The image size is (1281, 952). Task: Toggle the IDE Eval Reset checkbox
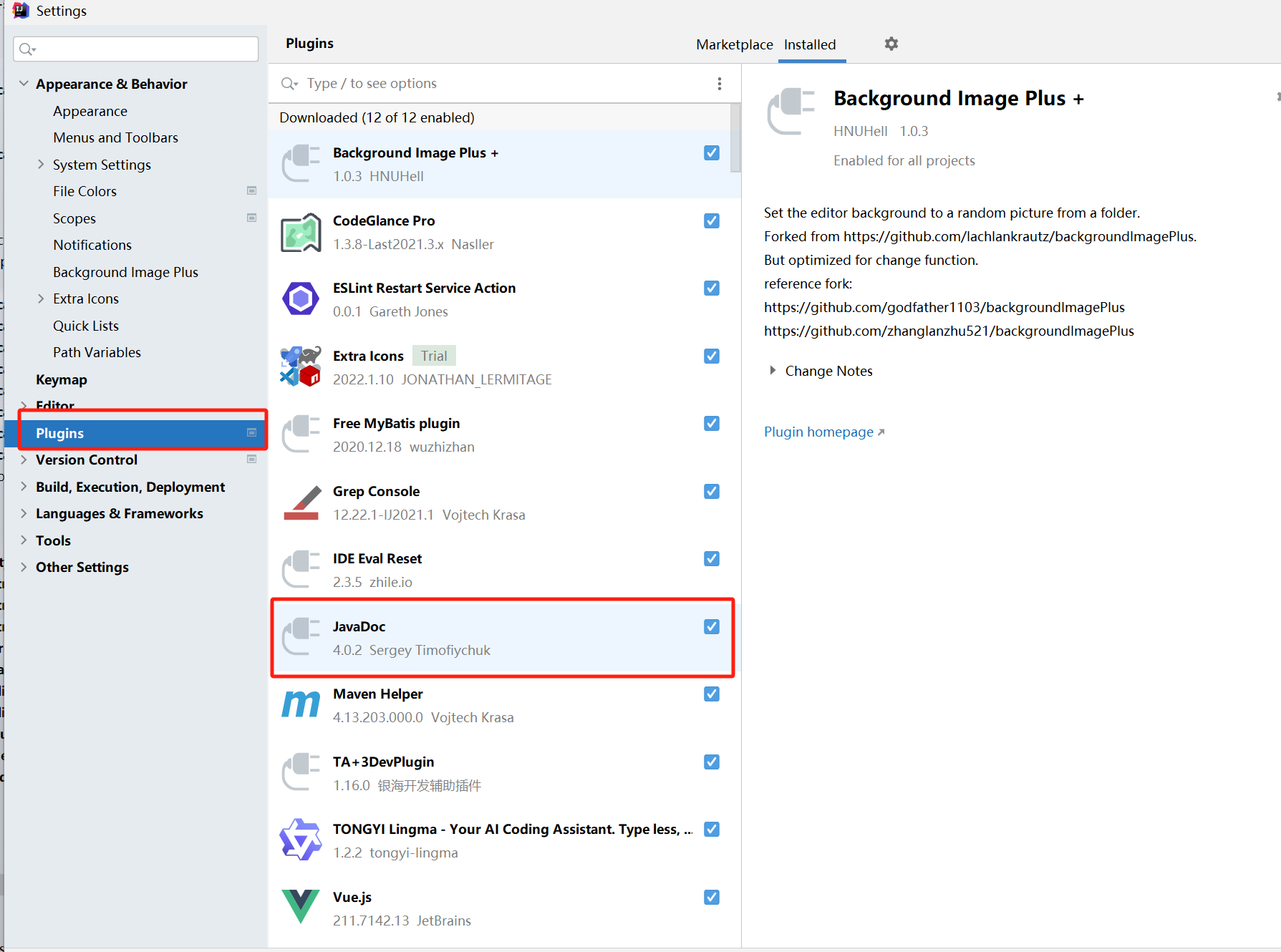point(711,559)
